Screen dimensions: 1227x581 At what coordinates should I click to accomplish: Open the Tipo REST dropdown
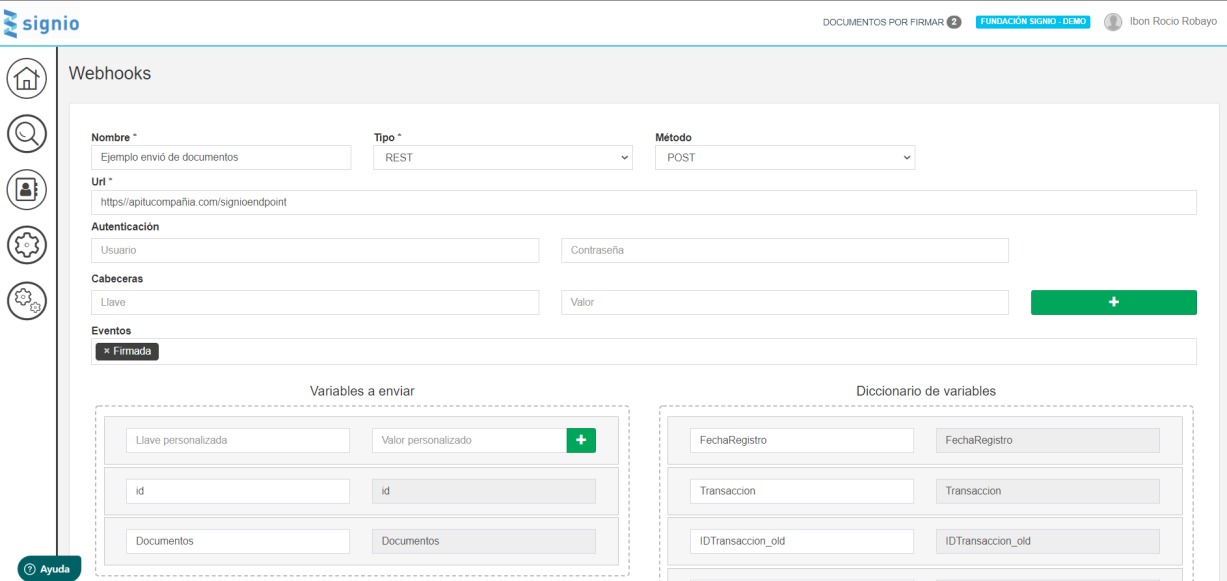tap(504, 157)
